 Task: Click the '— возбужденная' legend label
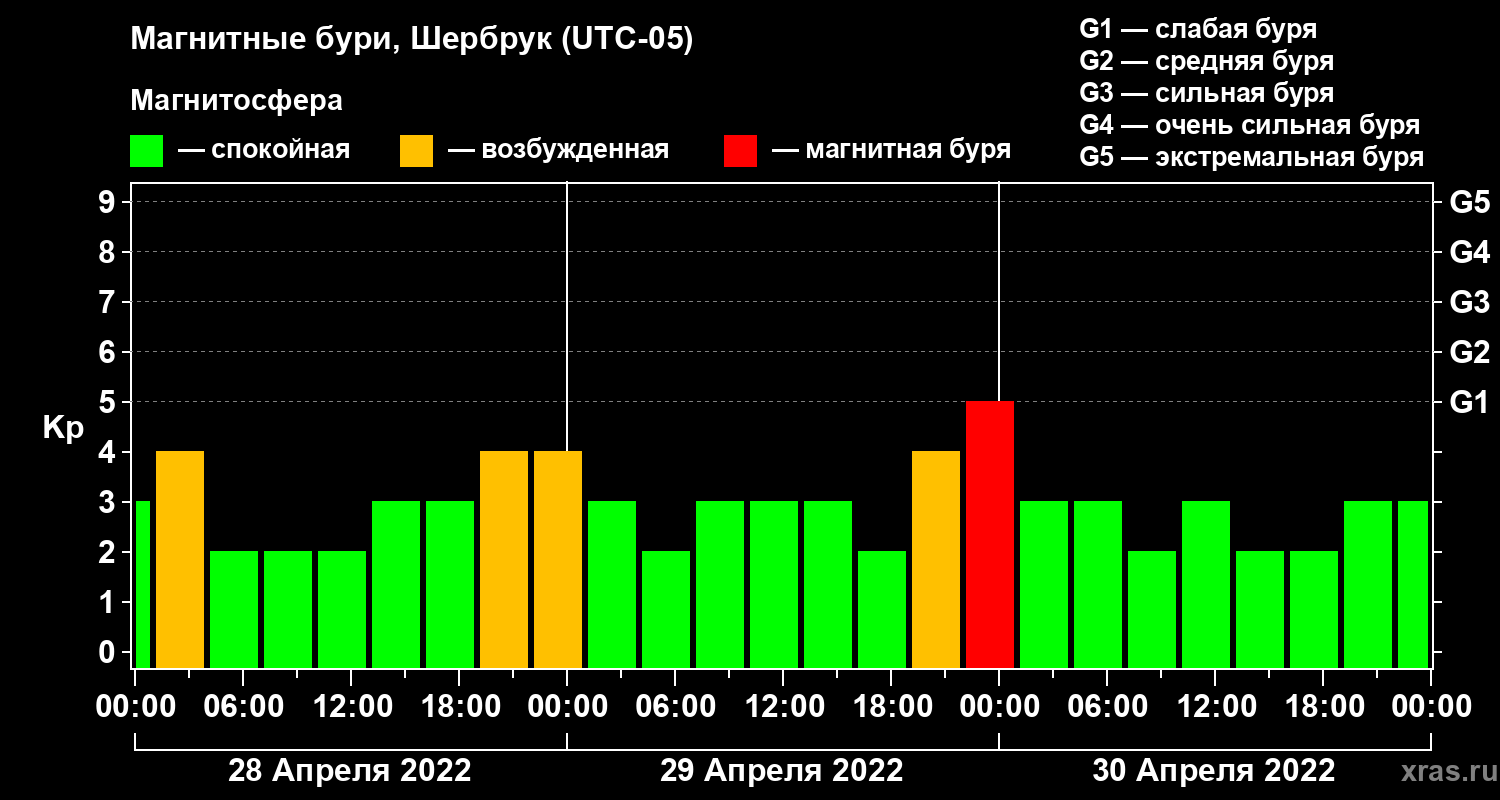[x=558, y=150]
